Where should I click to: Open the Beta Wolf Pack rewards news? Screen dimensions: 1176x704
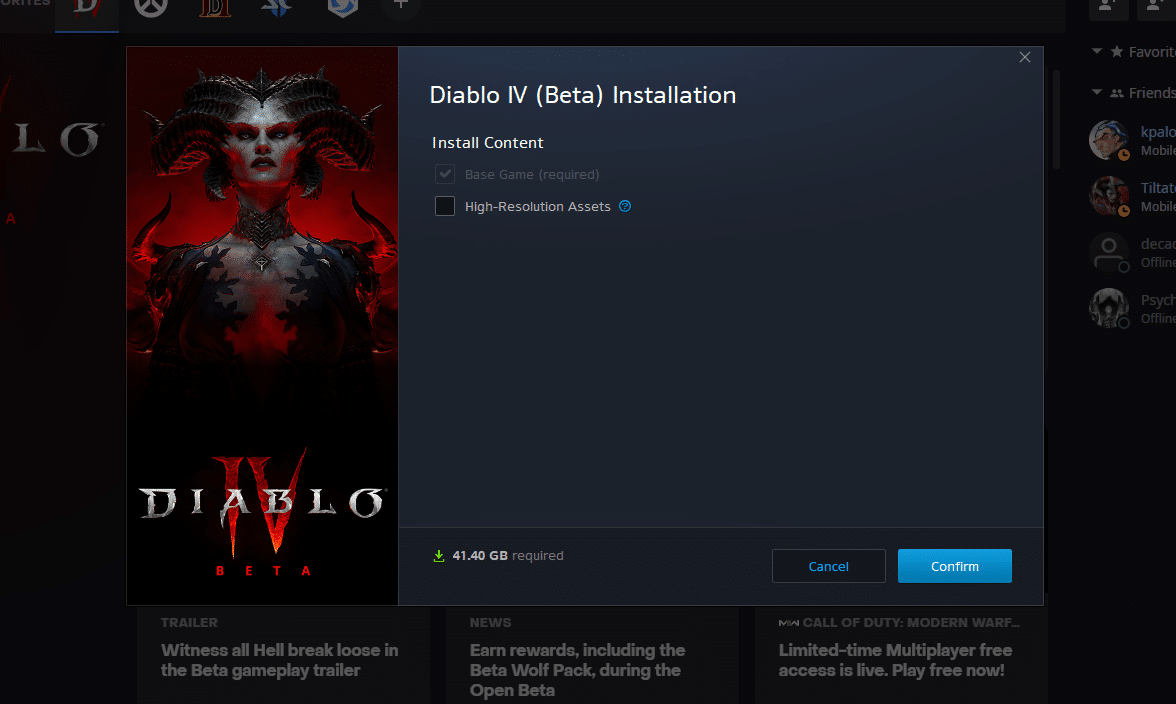pyautogui.click(x=577, y=669)
